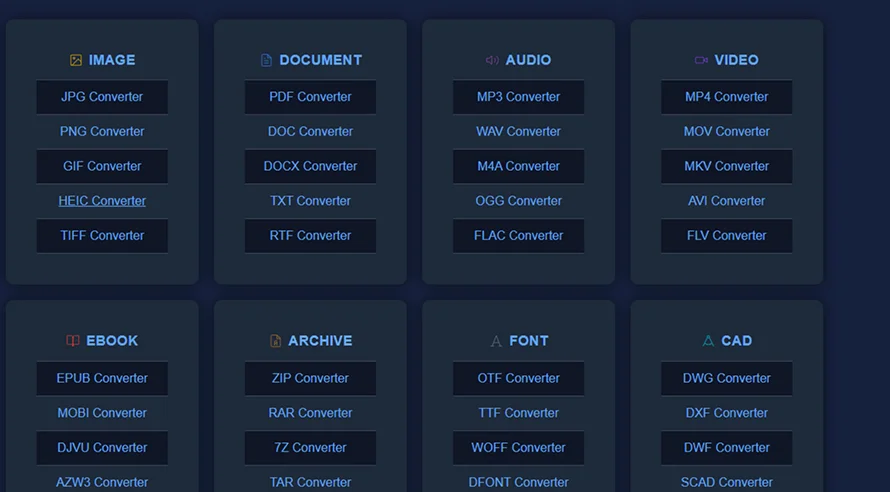890x492 pixels.
Task: Open the SCAD Converter link
Action: coord(727,482)
